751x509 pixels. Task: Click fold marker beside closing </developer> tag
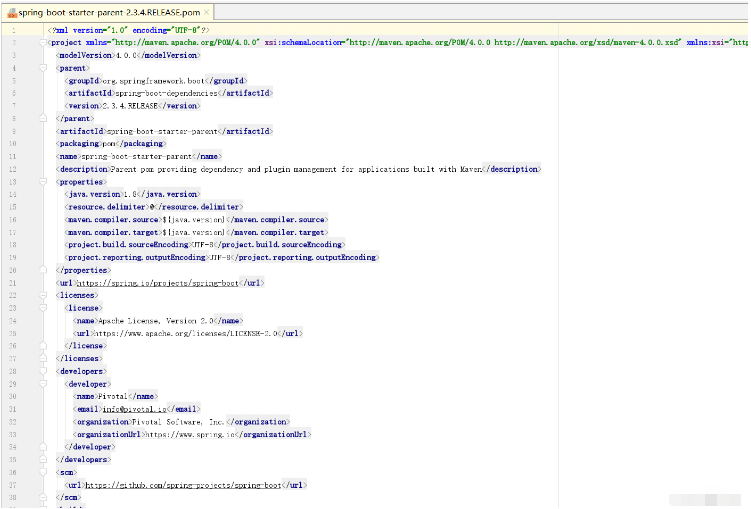[x=43, y=447]
